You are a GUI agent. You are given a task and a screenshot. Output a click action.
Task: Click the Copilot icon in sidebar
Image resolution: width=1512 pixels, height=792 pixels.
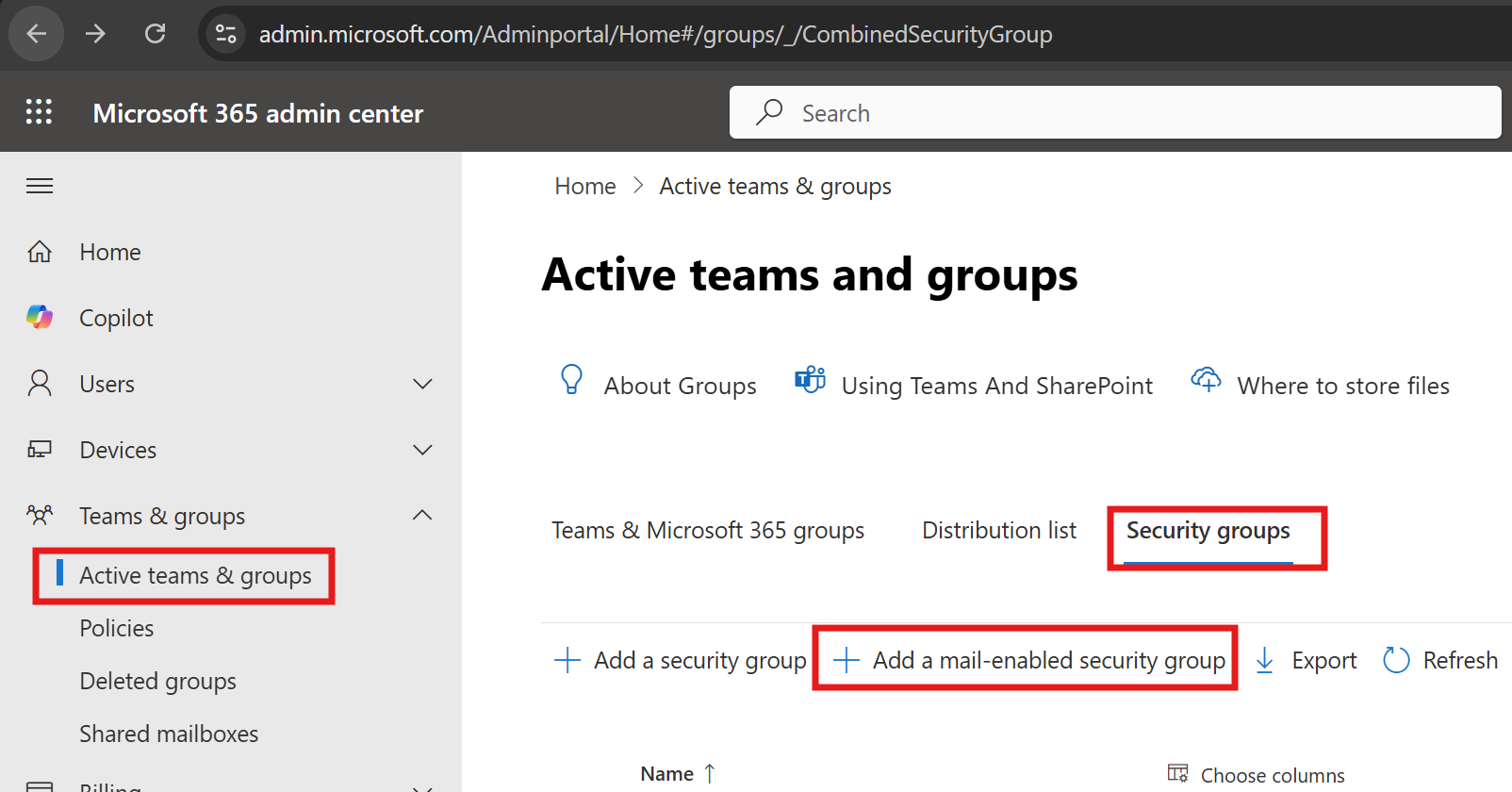(40, 318)
